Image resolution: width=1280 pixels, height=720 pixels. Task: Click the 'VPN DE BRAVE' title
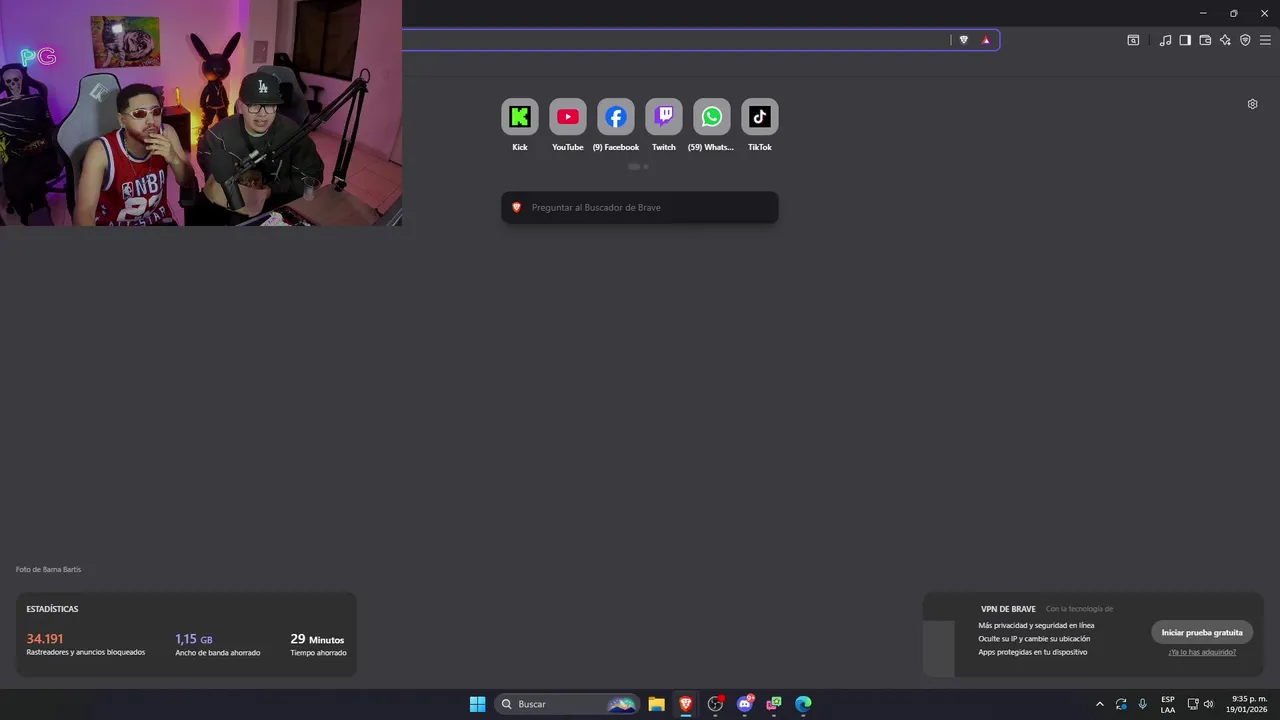[1008, 609]
